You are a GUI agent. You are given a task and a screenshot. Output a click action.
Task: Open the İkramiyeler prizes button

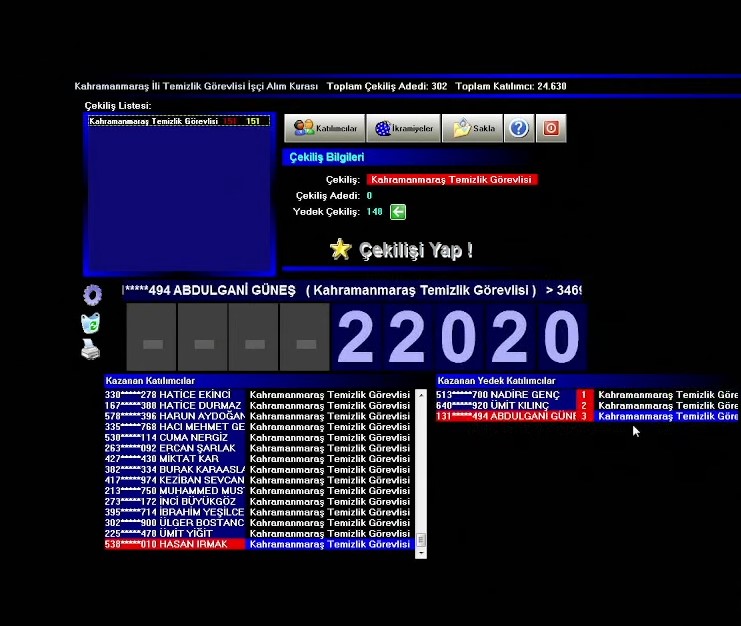[404, 129]
